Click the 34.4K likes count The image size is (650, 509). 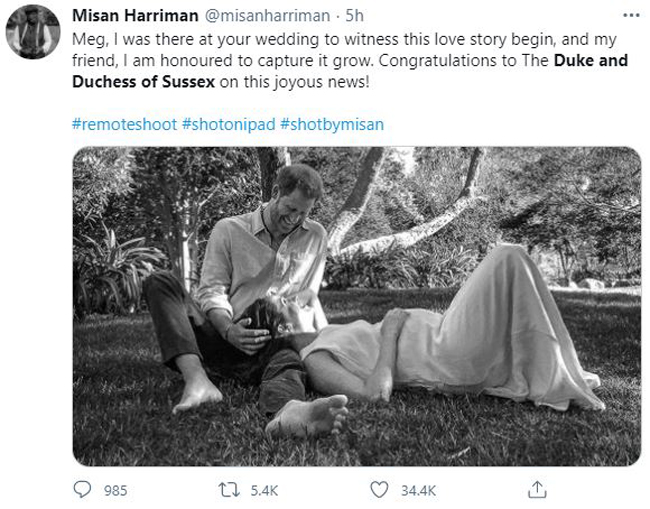pos(418,491)
